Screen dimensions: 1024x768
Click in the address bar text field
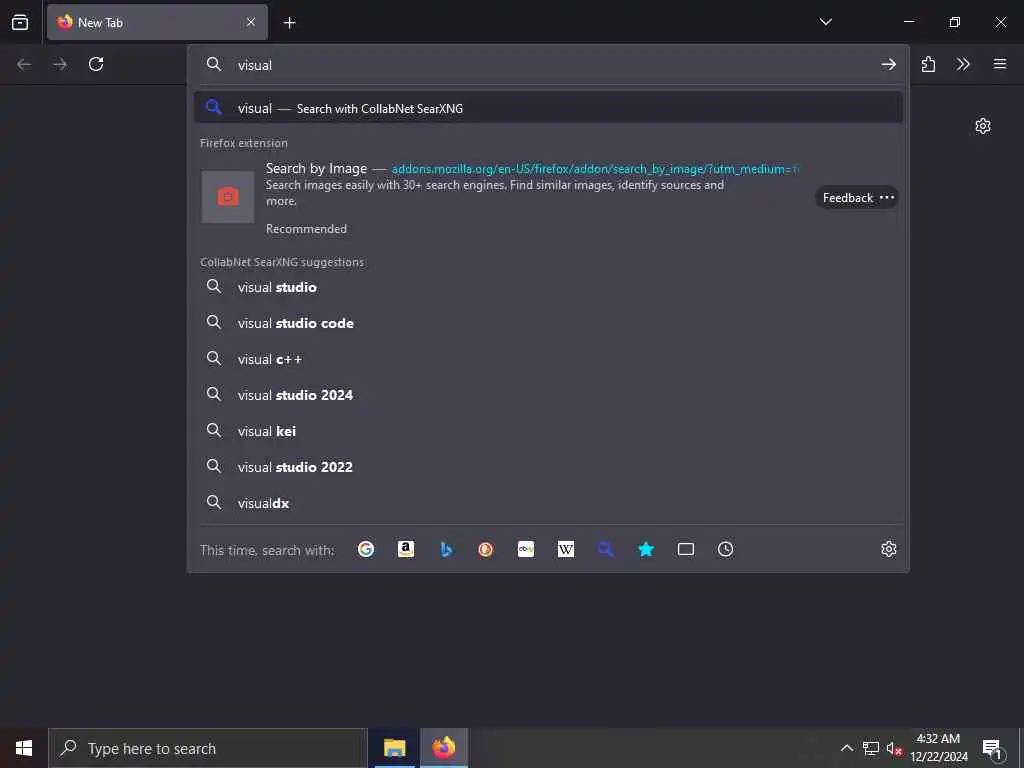click(x=549, y=65)
